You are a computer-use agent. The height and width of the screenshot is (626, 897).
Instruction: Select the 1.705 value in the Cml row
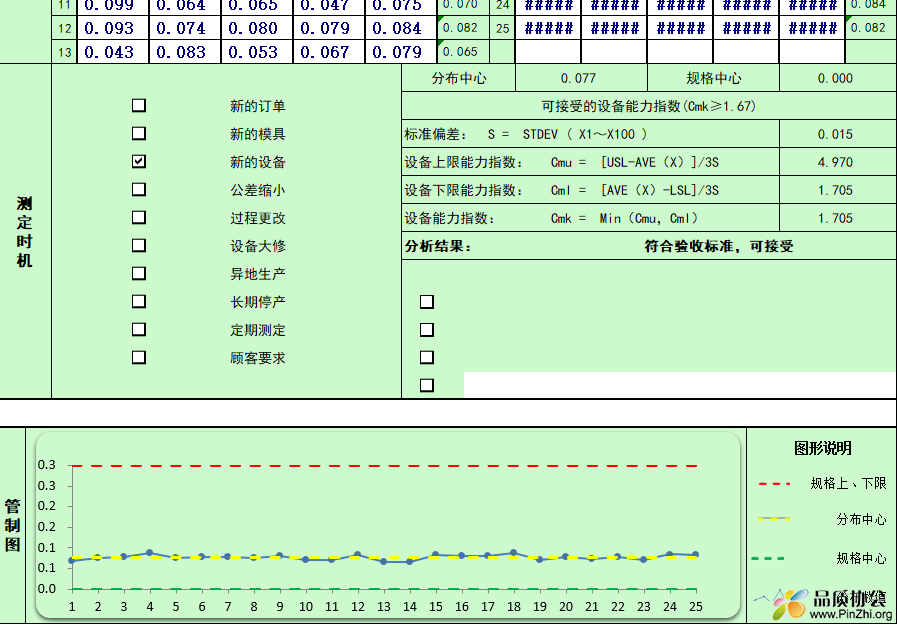point(838,190)
